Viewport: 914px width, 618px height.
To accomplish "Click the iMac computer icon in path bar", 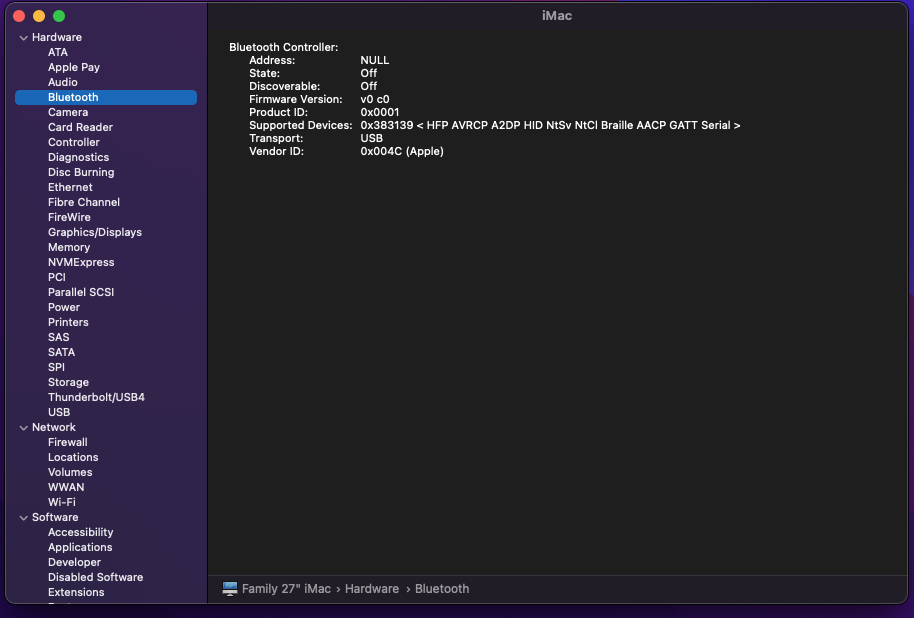I will 230,589.
